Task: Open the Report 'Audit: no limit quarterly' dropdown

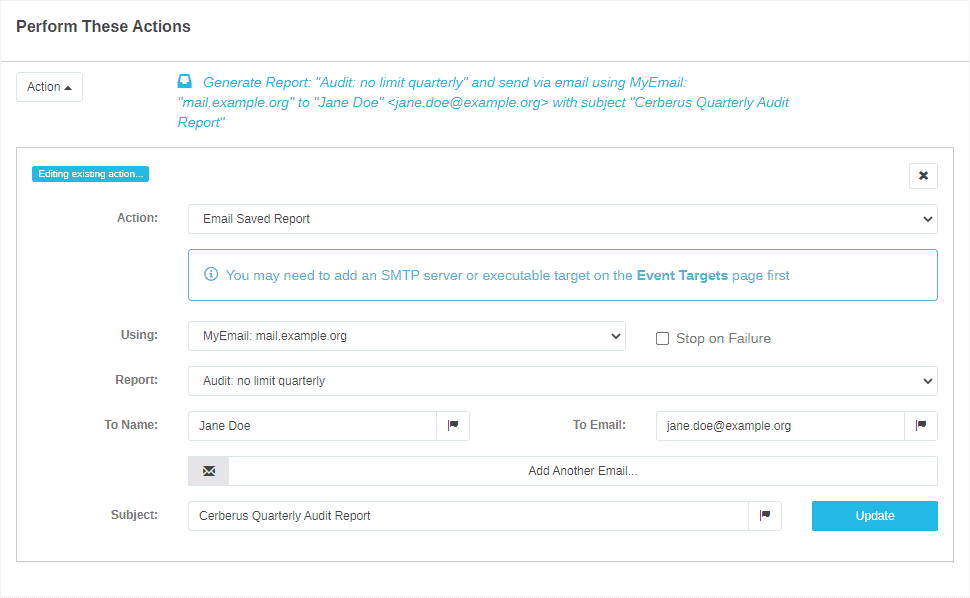Action: (562, 381)
